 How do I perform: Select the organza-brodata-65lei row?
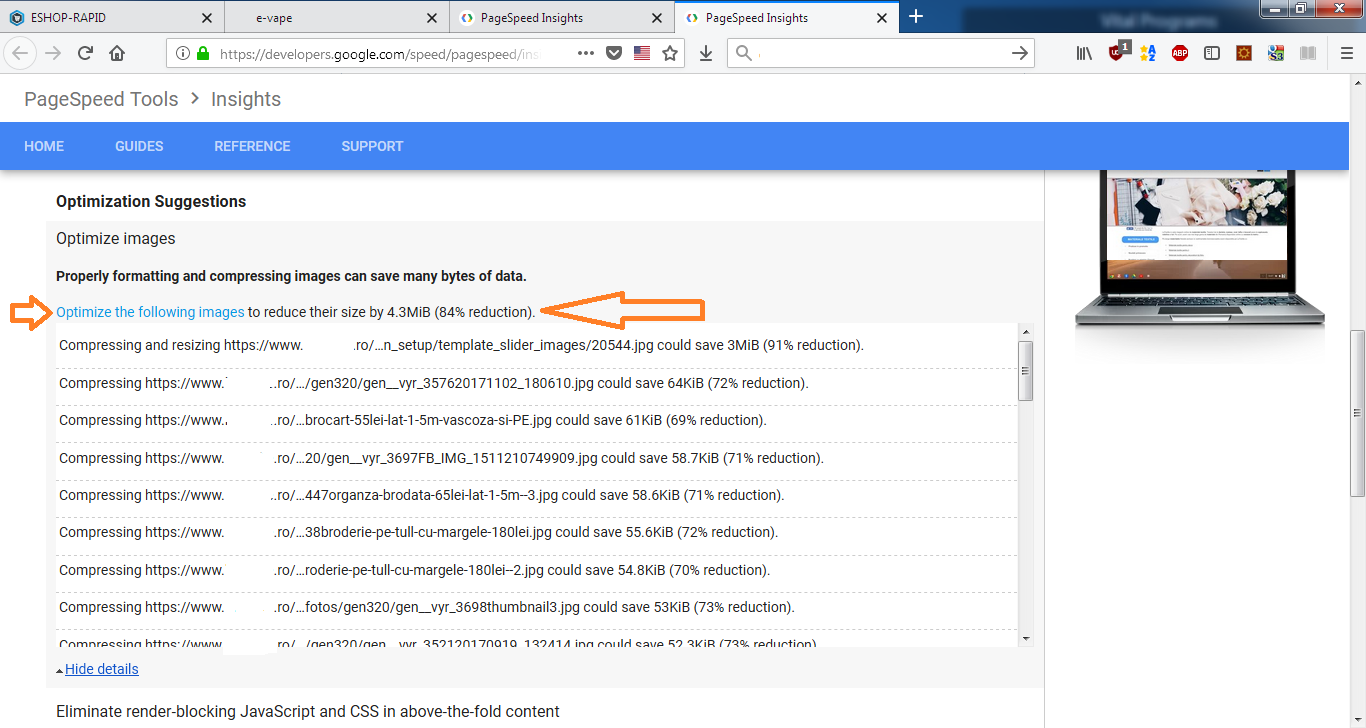(537, 495)
